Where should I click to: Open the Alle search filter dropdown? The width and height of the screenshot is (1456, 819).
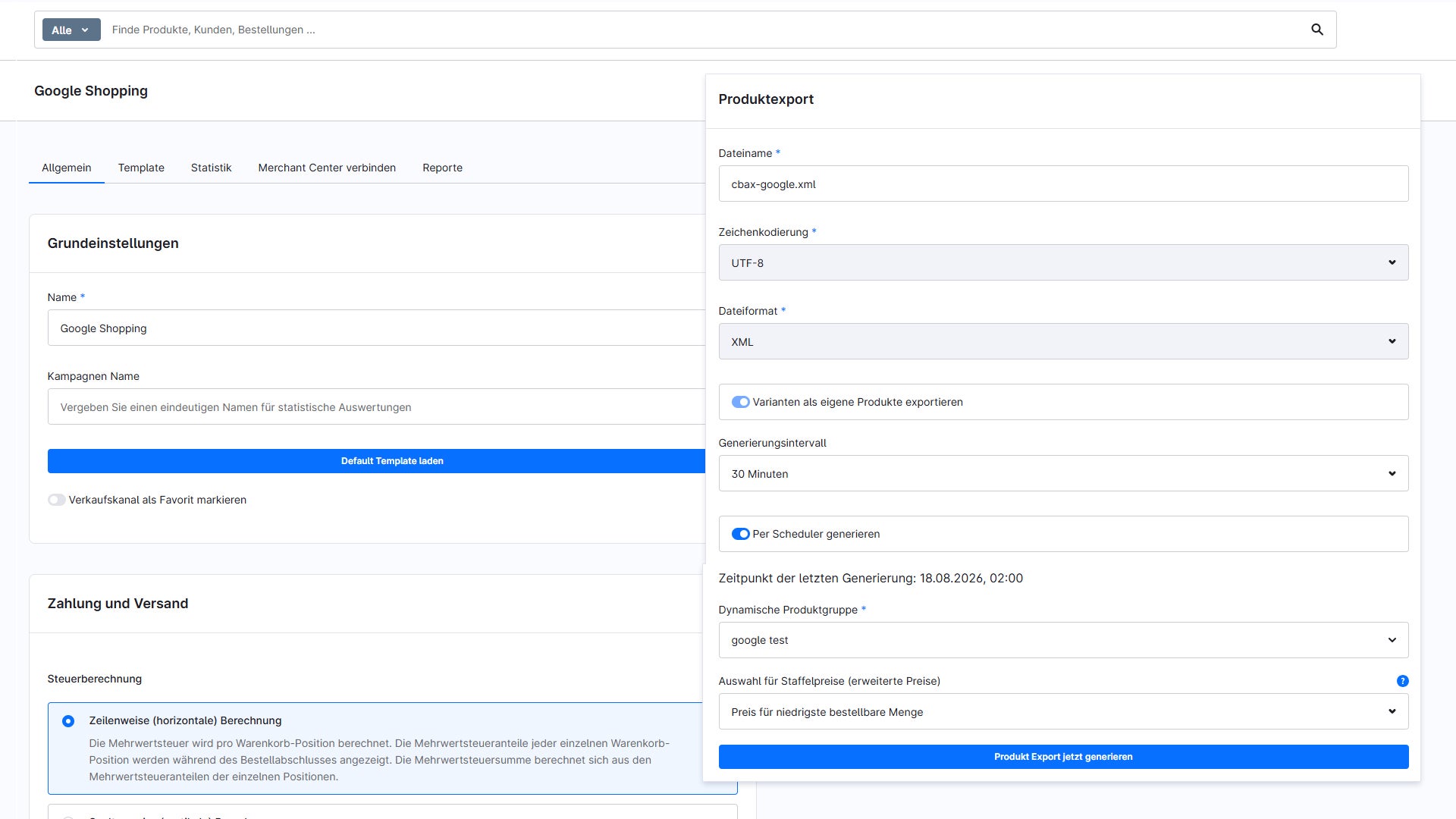[71, 30]
